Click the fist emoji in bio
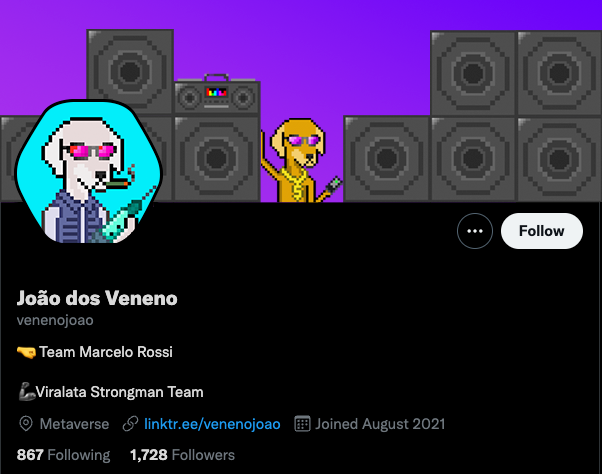The height and width of the screenshot is (474, 602). (x=26, y=352)
